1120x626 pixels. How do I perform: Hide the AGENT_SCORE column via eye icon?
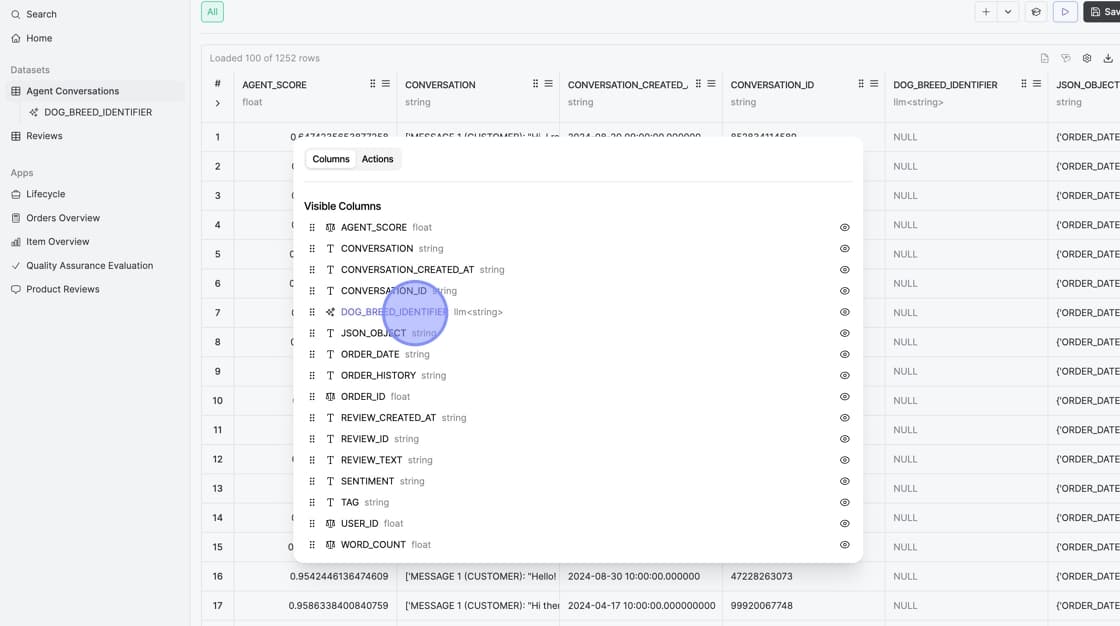coord(844,228)
